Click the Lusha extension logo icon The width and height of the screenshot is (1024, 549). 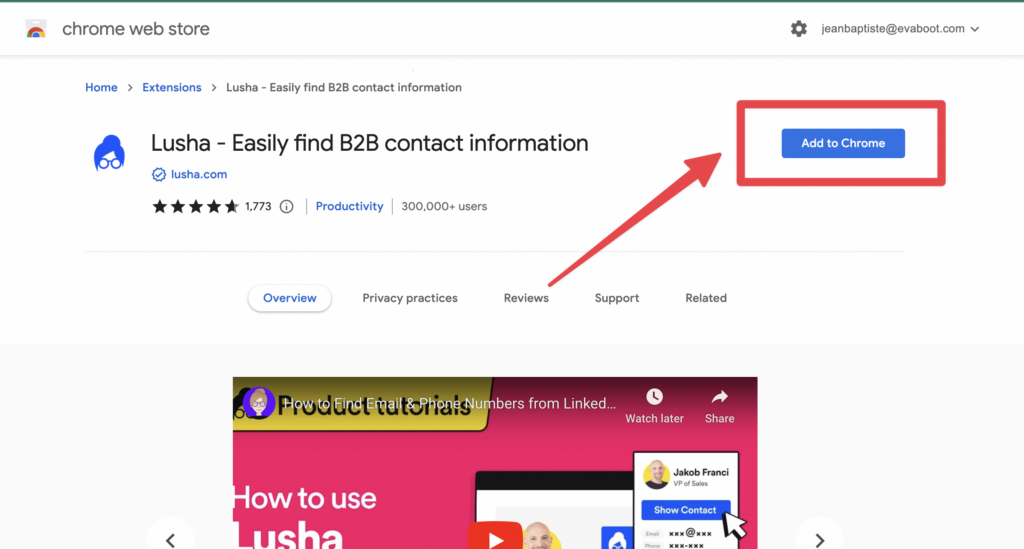(109, 153)
